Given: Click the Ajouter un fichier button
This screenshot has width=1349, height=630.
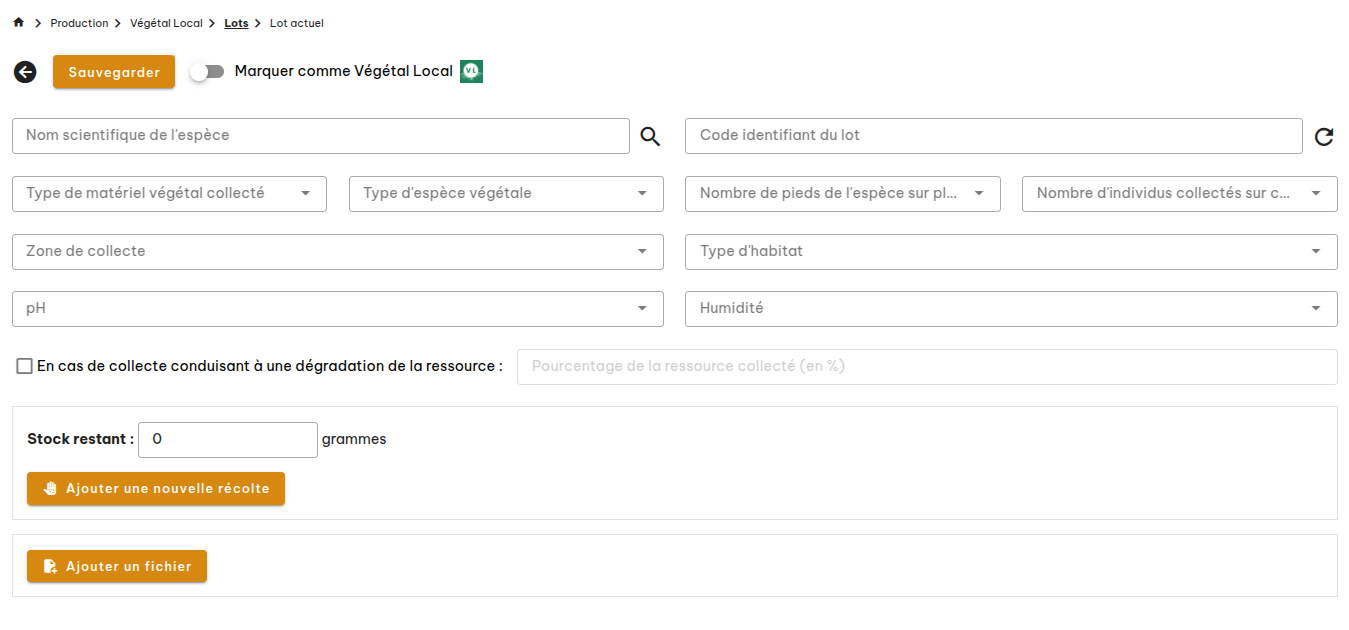Looking at the screenshot, I should (x=117, y=567).
